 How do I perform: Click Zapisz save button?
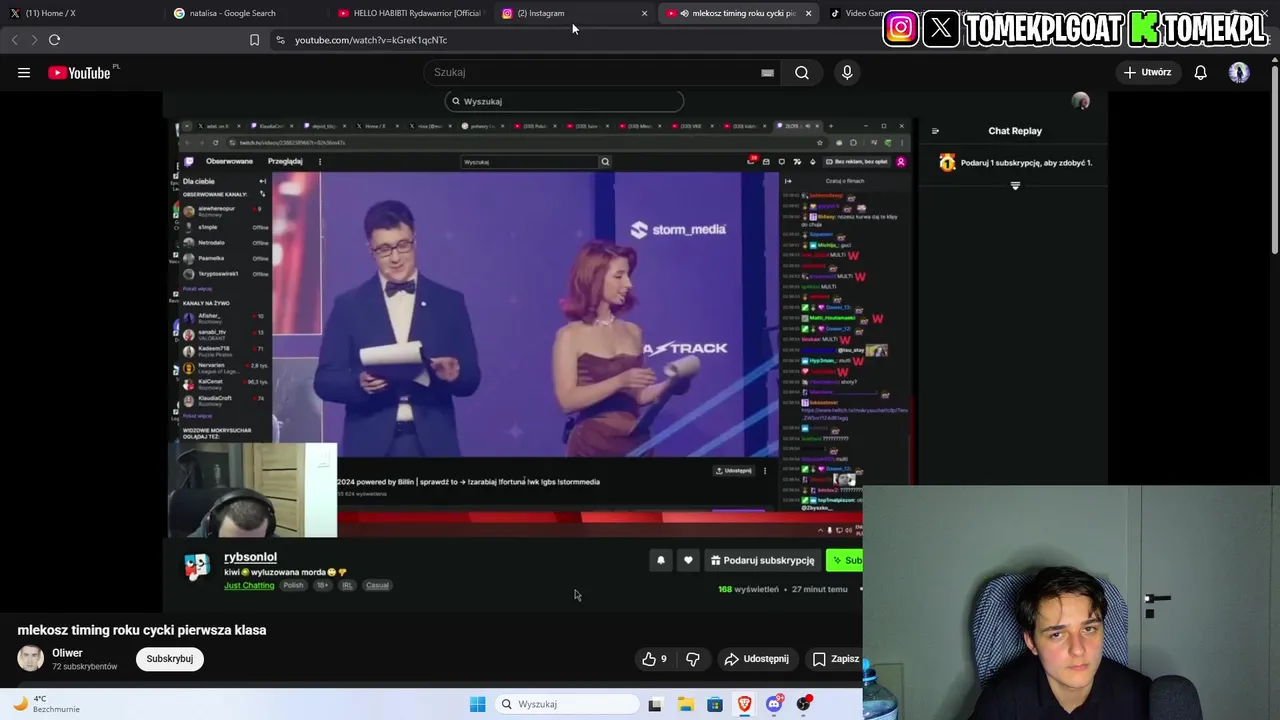pos(836,659)
